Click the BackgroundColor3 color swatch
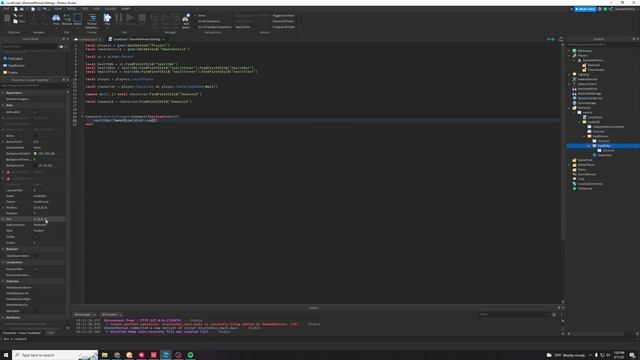Screen dimensions: 640x360 pos(36,153)
